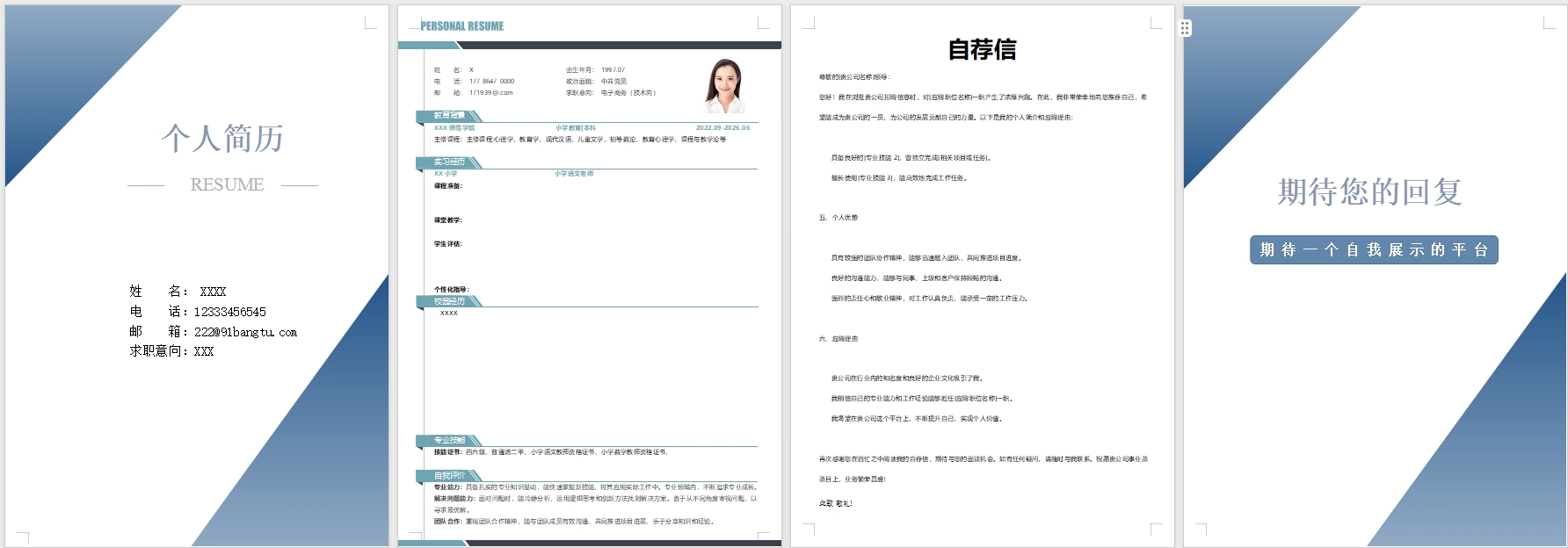The width and height of the screenshot is (1568, 548).
Task: Click the 自荐信 letter heading
Action: (982, 50)
